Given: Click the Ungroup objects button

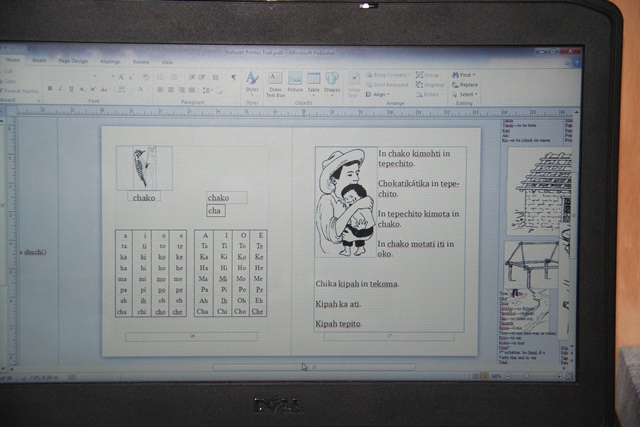Looking at the screenshot, I should (x=430, y=85).
